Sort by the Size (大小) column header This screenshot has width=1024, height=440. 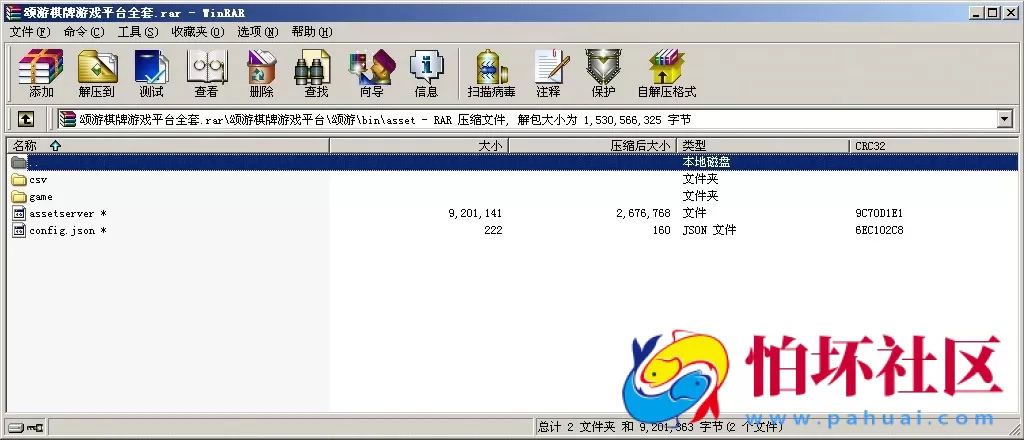419,146
